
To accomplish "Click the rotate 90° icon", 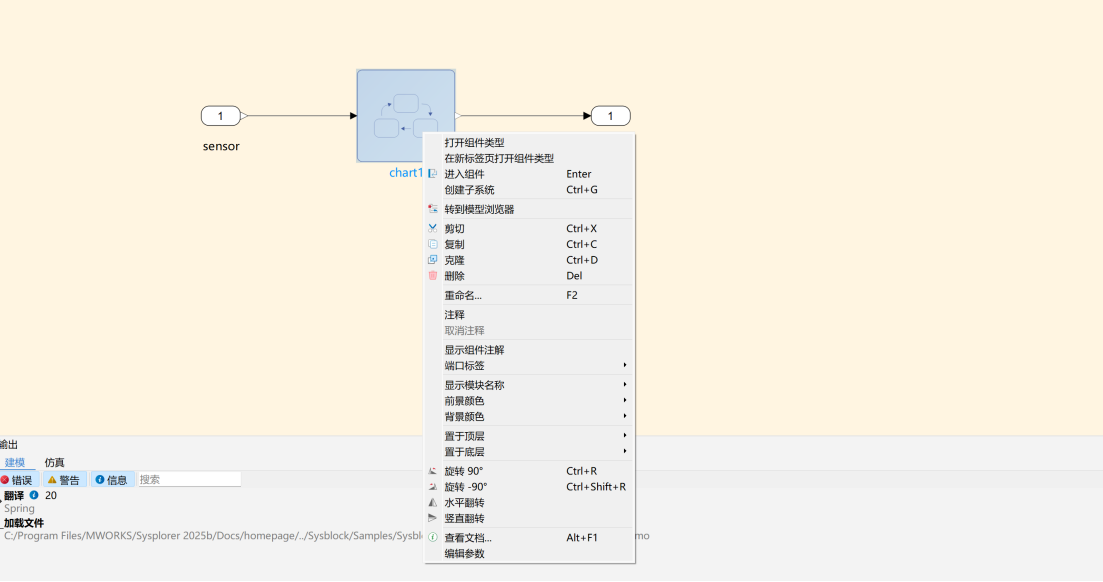I will coord(433,471).
